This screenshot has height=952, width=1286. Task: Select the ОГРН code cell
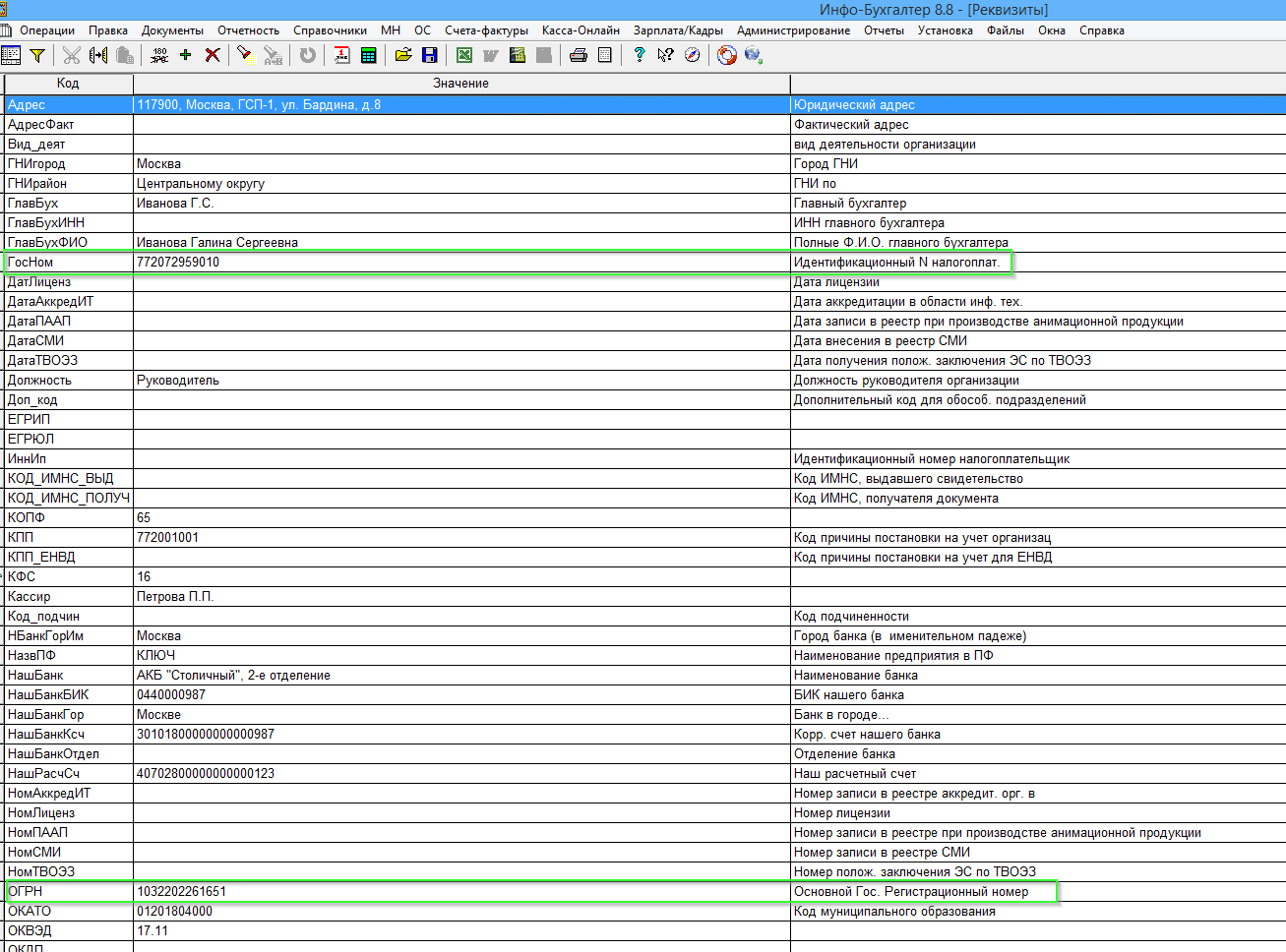tap(69, 892)
